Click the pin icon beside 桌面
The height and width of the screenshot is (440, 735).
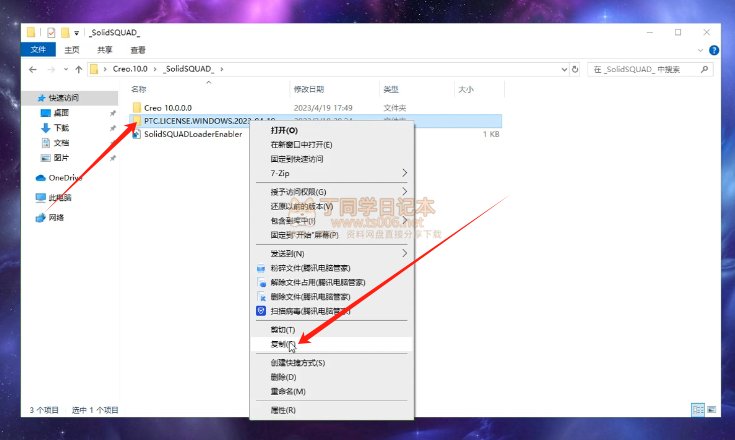click(112, 113)
